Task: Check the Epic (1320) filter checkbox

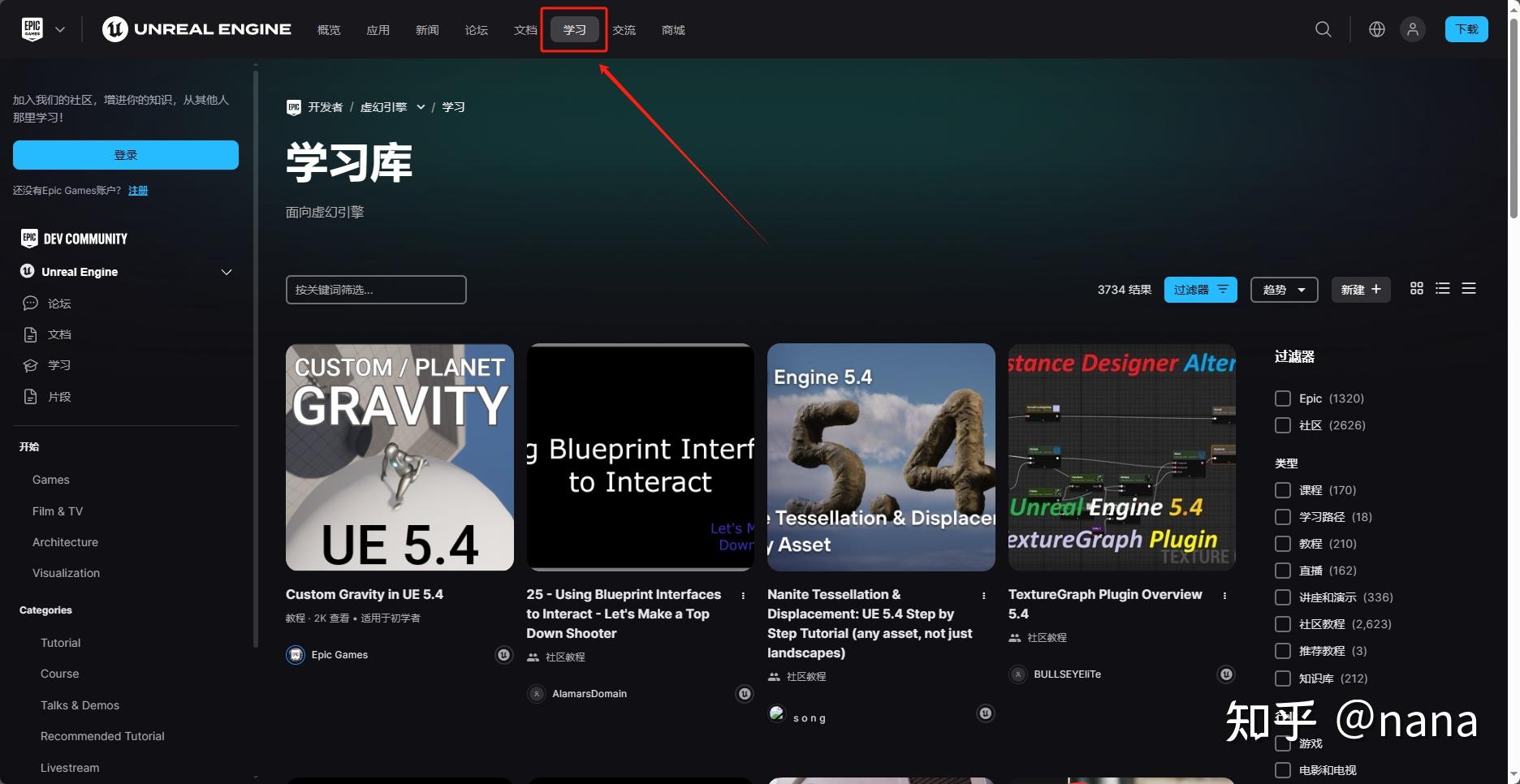Action: point(1283,398)
